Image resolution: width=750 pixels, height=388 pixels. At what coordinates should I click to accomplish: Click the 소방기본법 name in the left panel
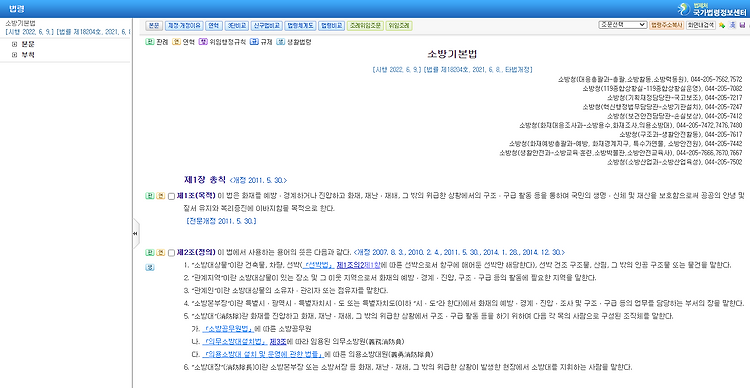21,22
